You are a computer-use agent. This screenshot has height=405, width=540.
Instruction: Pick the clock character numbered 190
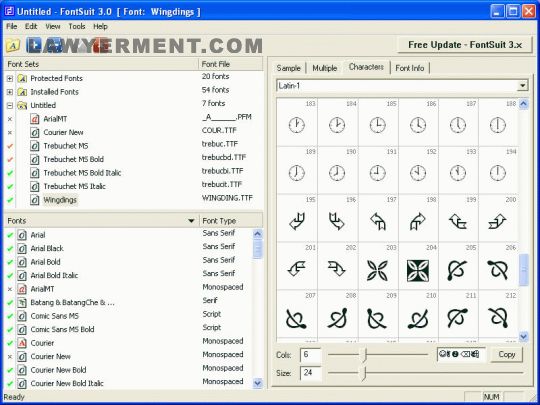[x=337, y=173]
